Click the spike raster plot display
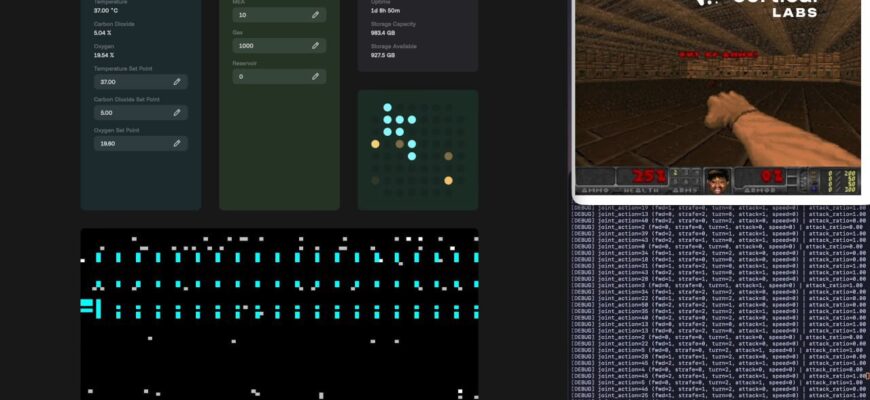870x400 pixels. tap(279, 314)
